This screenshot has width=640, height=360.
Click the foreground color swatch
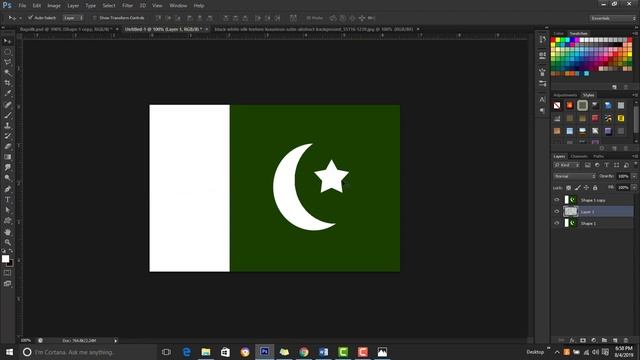[5, 259]
